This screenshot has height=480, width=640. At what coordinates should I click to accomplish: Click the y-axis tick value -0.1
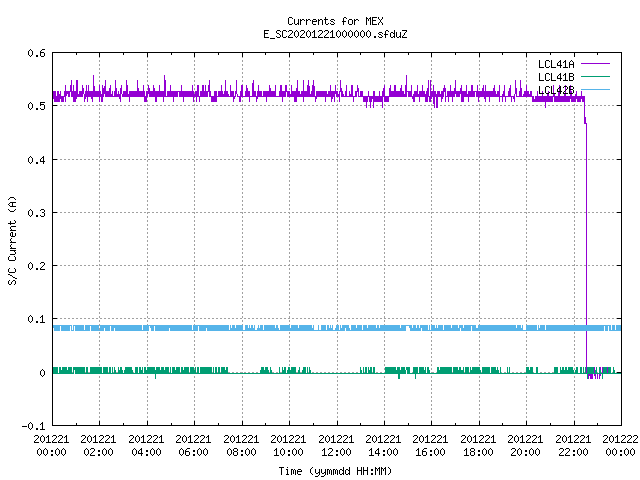click(33, 426)
